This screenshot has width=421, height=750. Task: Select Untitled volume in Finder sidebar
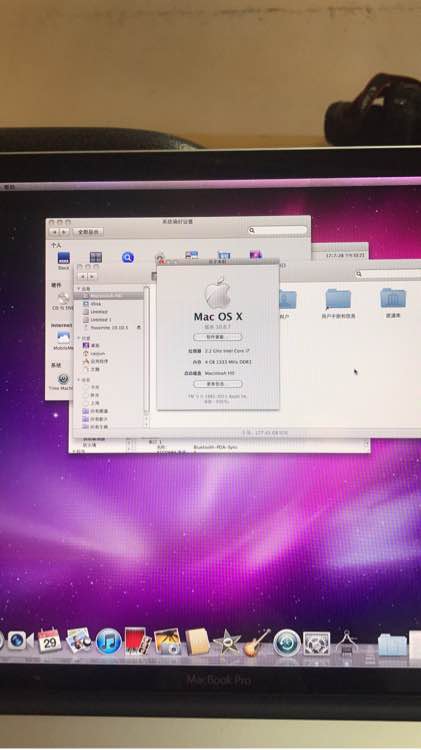pos(111,311)
